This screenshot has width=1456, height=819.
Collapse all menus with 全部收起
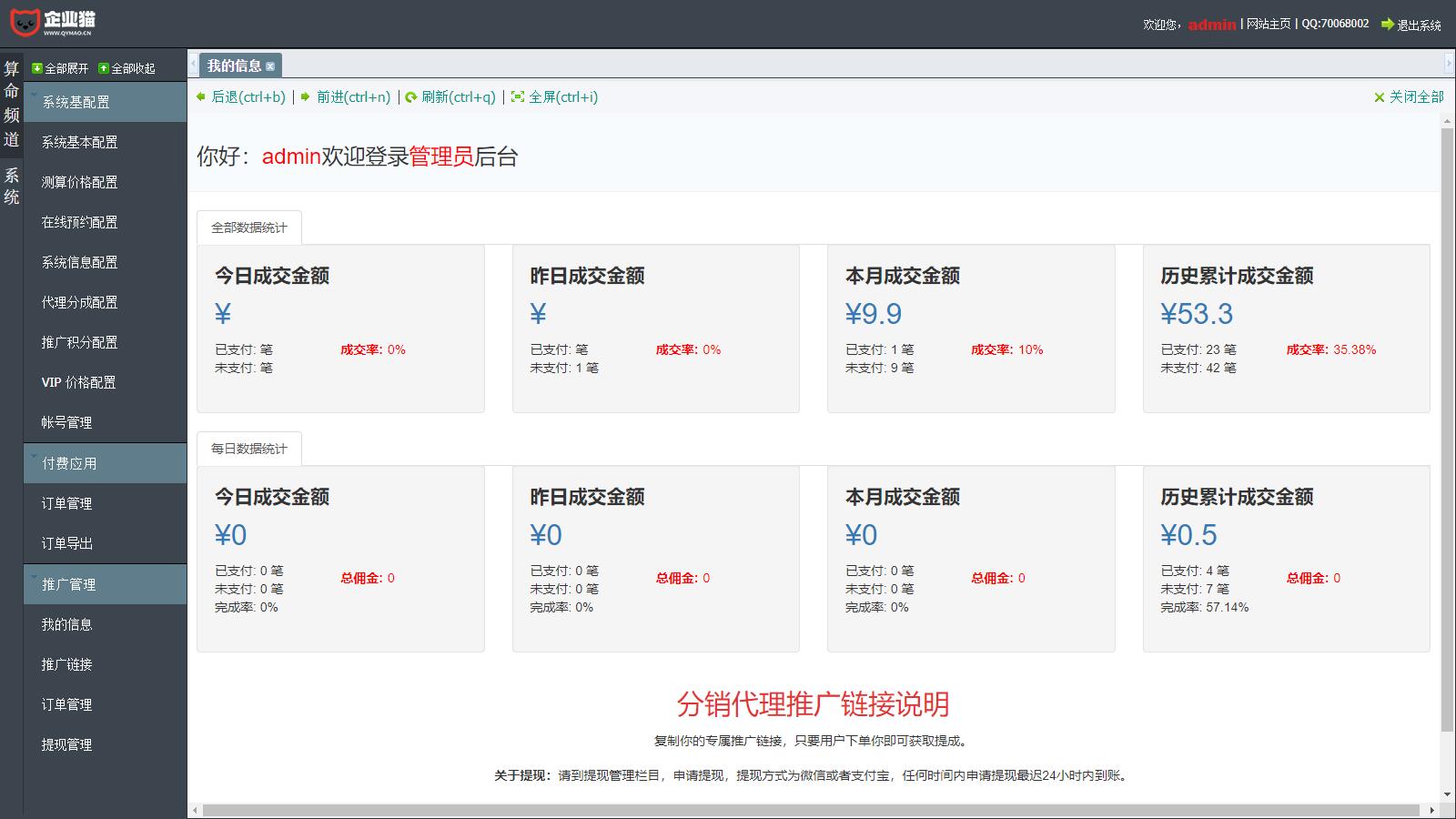click(x=126, y=68)
